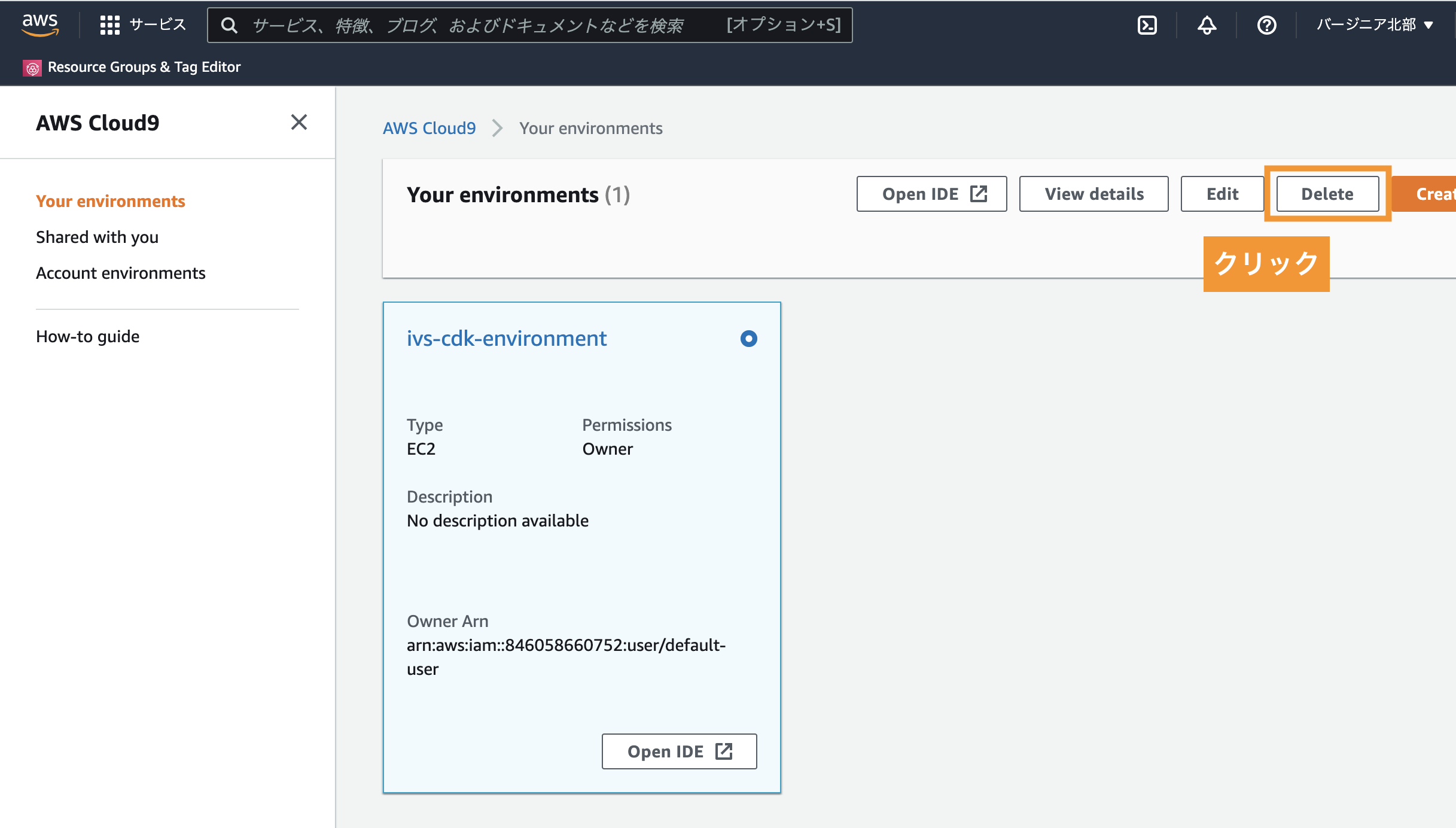Close the AWS Cloud9 sidebar panel

pos(299,122)
